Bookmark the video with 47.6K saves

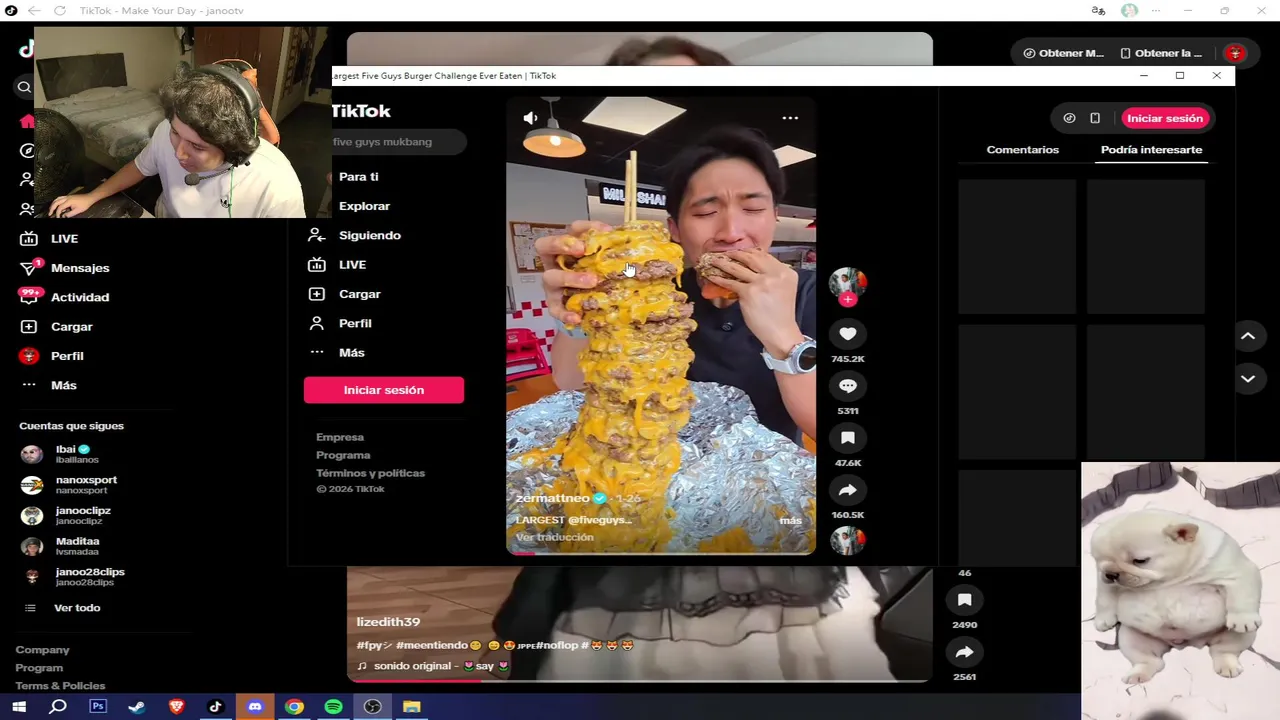tap(847, 438)
